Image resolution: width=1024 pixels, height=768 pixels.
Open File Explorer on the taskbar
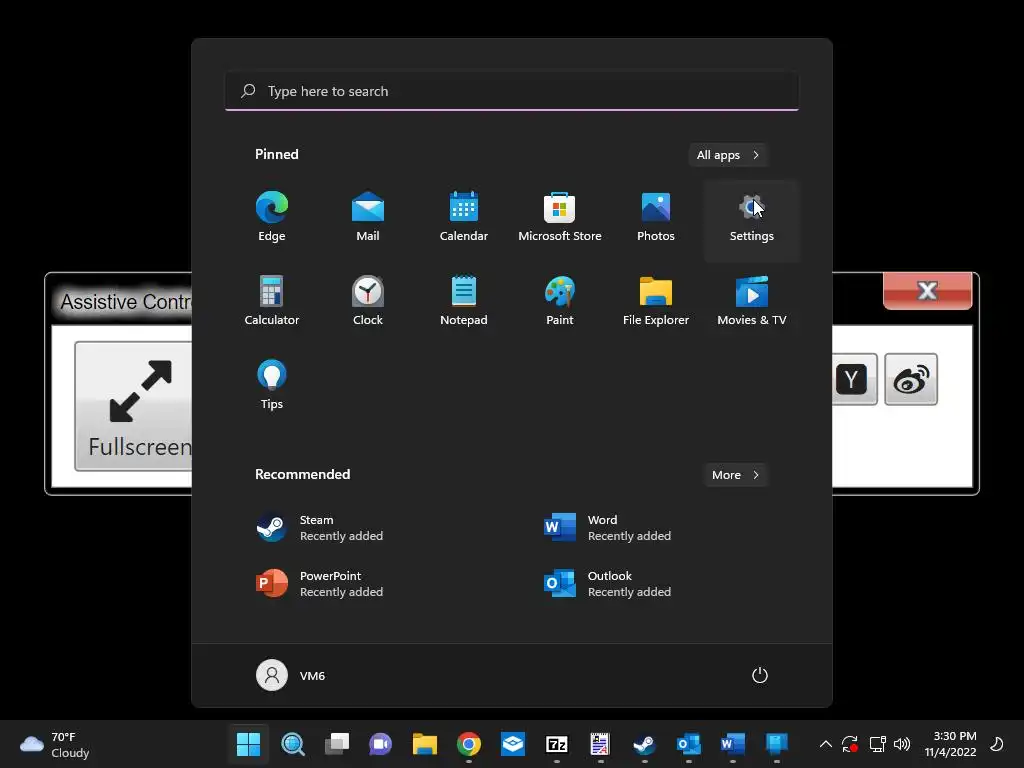point(424,744)
